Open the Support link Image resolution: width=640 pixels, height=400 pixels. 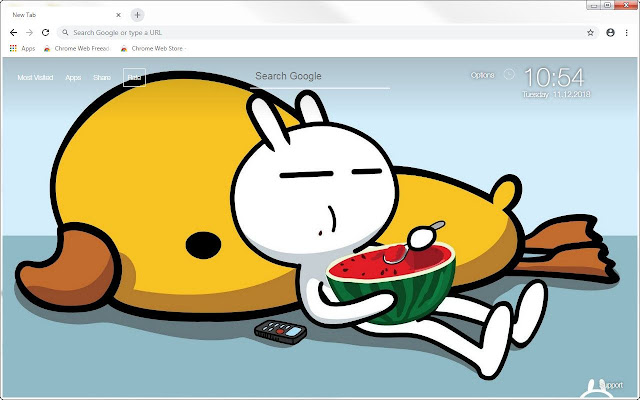[x=611, y=385]
